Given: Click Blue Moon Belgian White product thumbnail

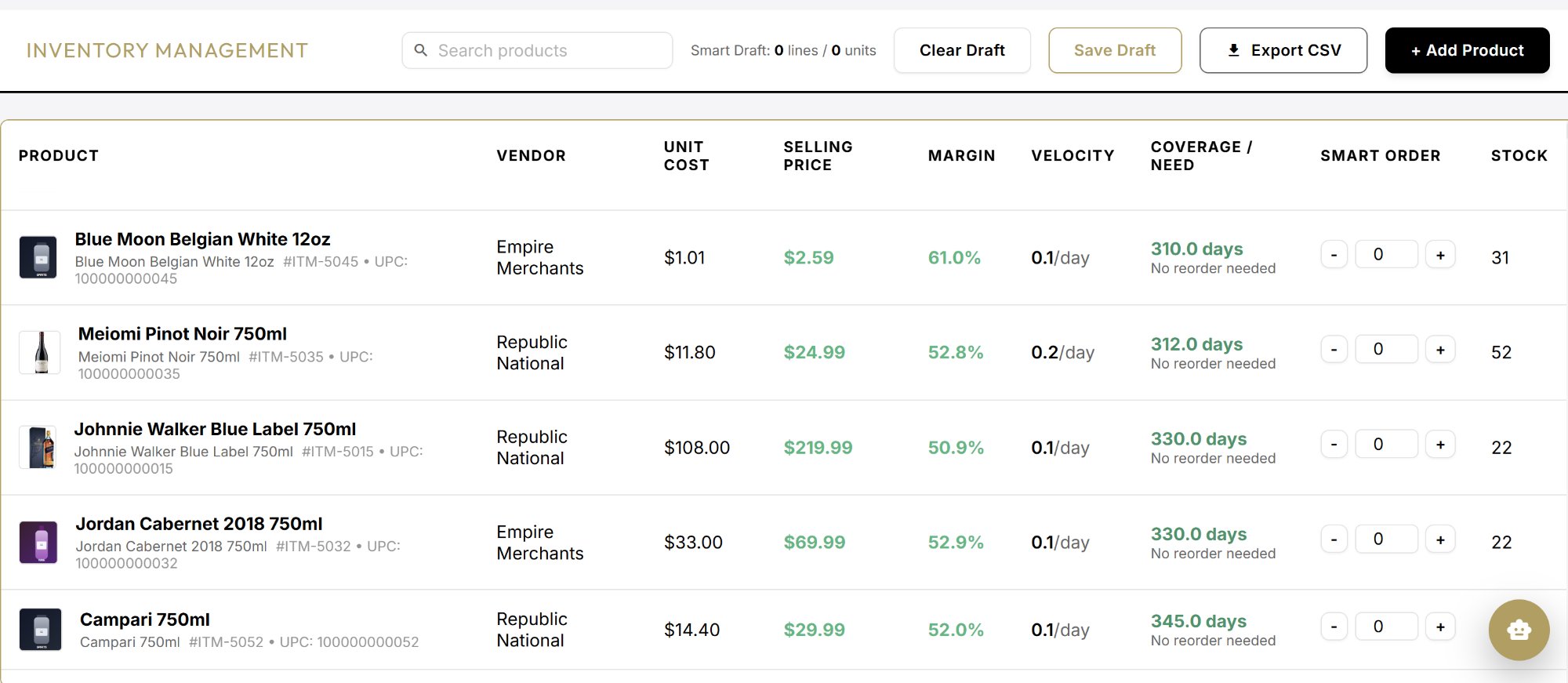Looking at the screenshot, I should [38, 257].
